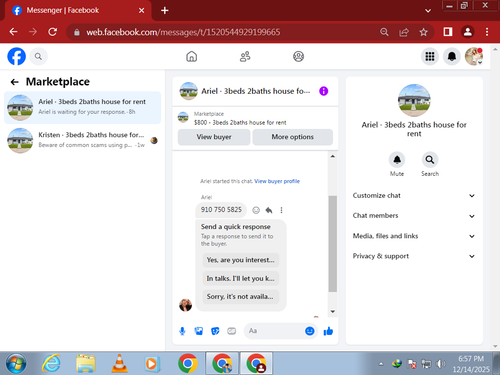Click the chat scrollbar down arrow
This screenshot has width=500, height=375.
tap(332, 311)
